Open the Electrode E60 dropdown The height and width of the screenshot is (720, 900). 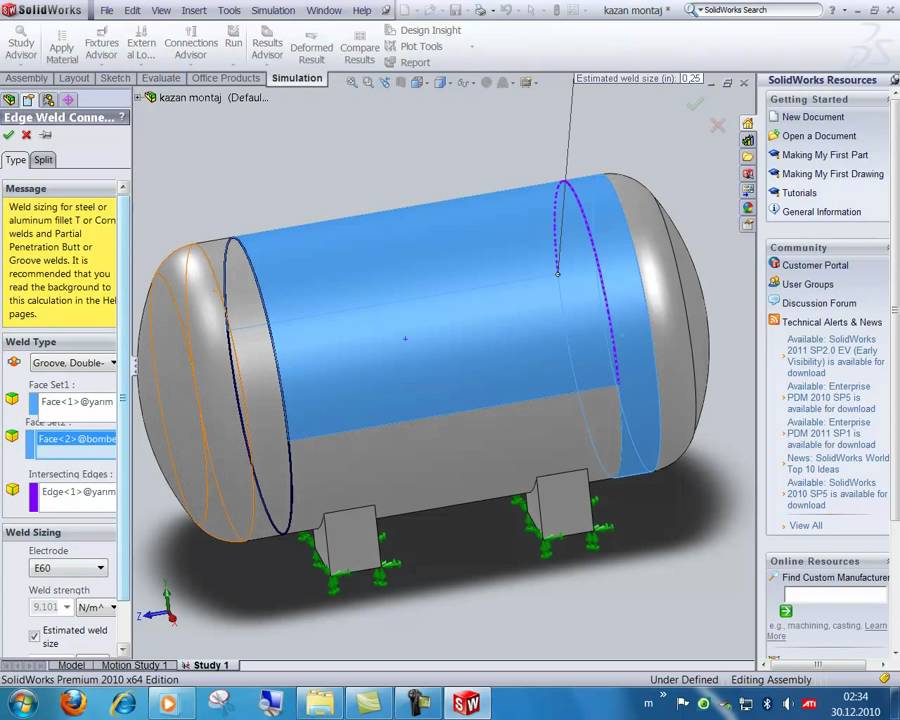[x=68, y=568]
